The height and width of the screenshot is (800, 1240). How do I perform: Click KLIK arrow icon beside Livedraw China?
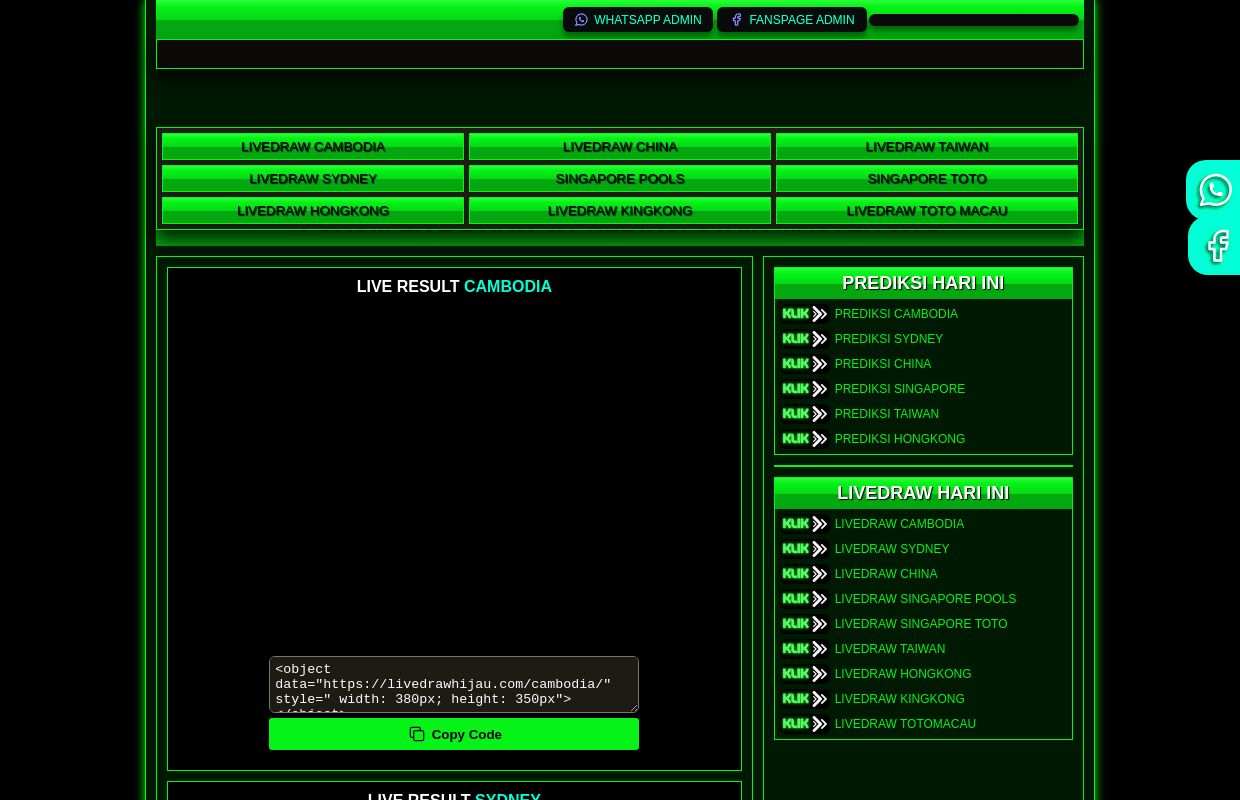tap(805, 574)
